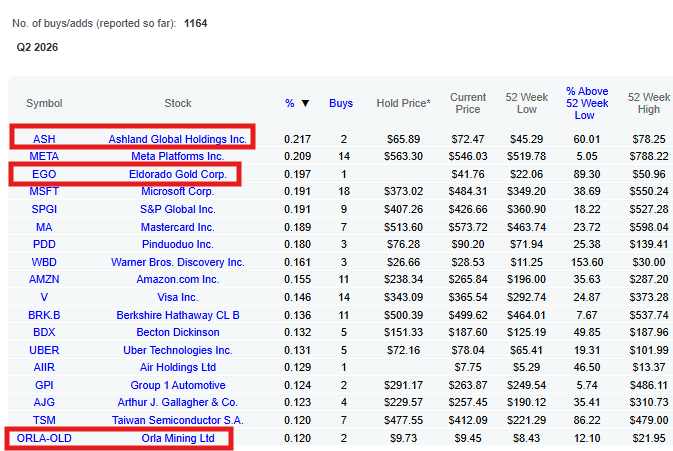Sort table by Buys column
Image resolution: width=673 pixels, height=451 pixels.
click(341, 103)
